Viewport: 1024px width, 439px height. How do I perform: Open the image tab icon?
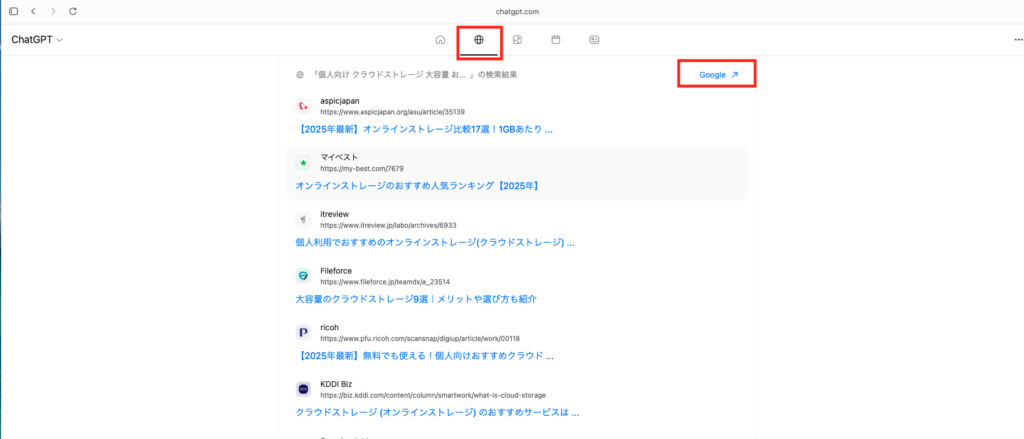coord(517,40)
